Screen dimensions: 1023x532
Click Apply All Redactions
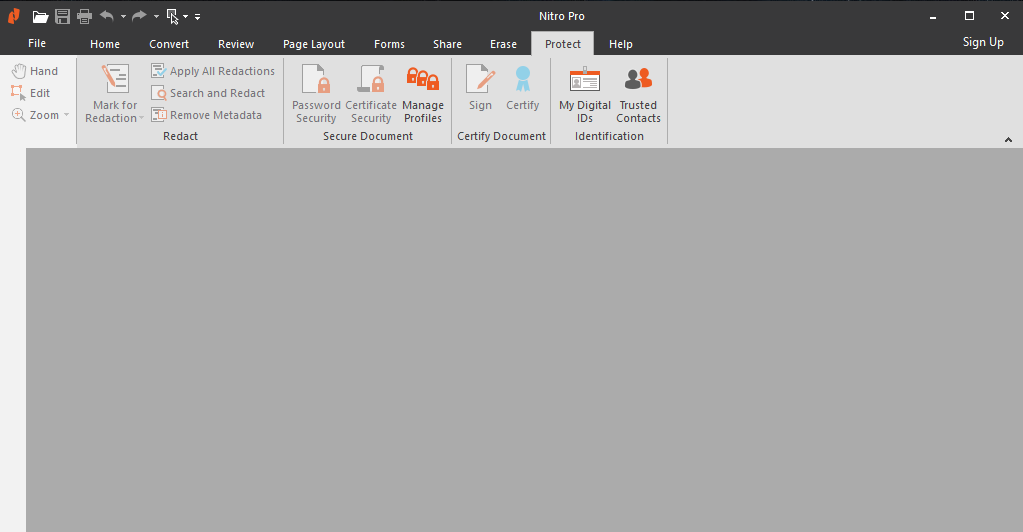pos(213,71)
